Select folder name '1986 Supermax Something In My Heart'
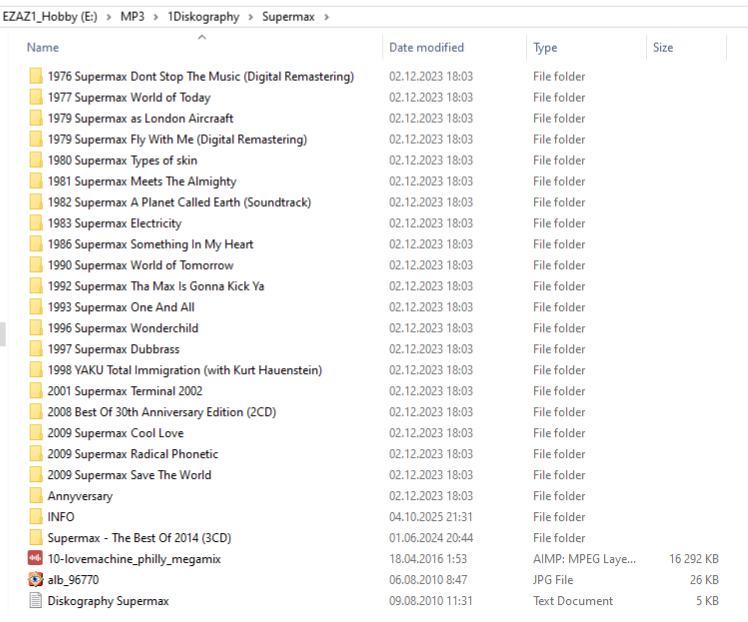The height and width of the screenshot is (622, 748). (151, 244)
